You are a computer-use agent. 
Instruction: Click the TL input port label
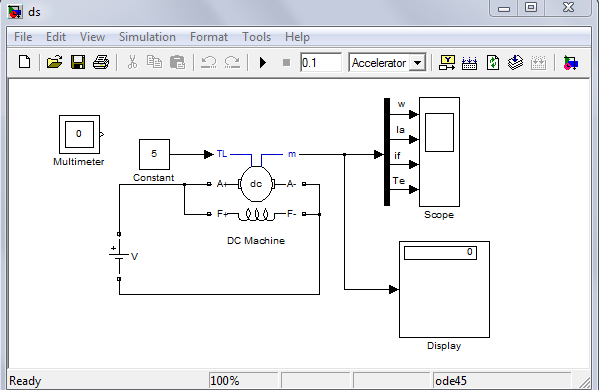tap(222, 154)
